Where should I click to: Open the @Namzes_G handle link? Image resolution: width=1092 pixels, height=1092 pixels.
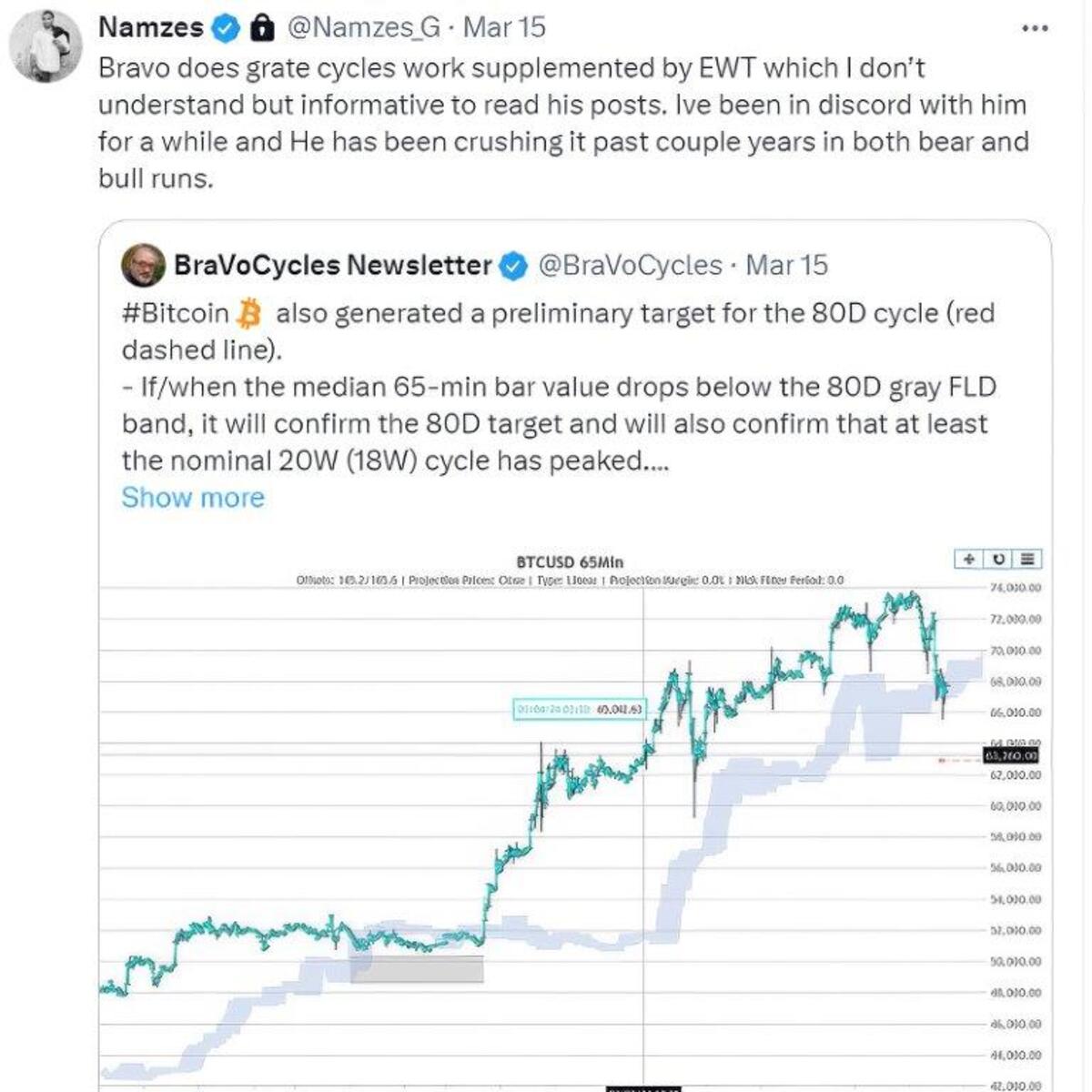point(364,27)
